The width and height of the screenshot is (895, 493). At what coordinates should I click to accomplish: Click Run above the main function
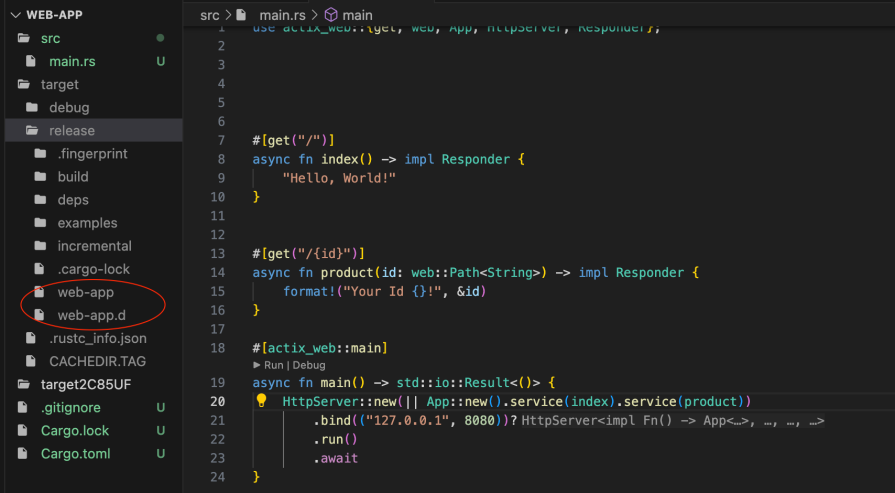(x=273, y=365)
